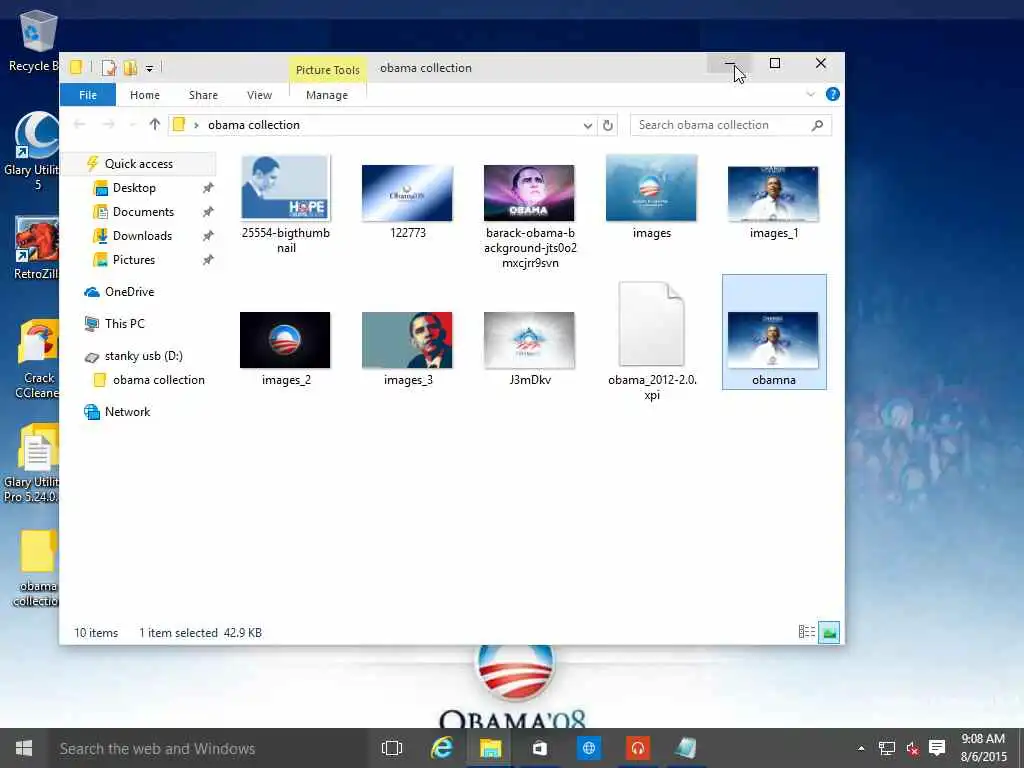Select the J3mDkv image file
The height and width of the screenshot is (768, 1024).
[529, 340]
